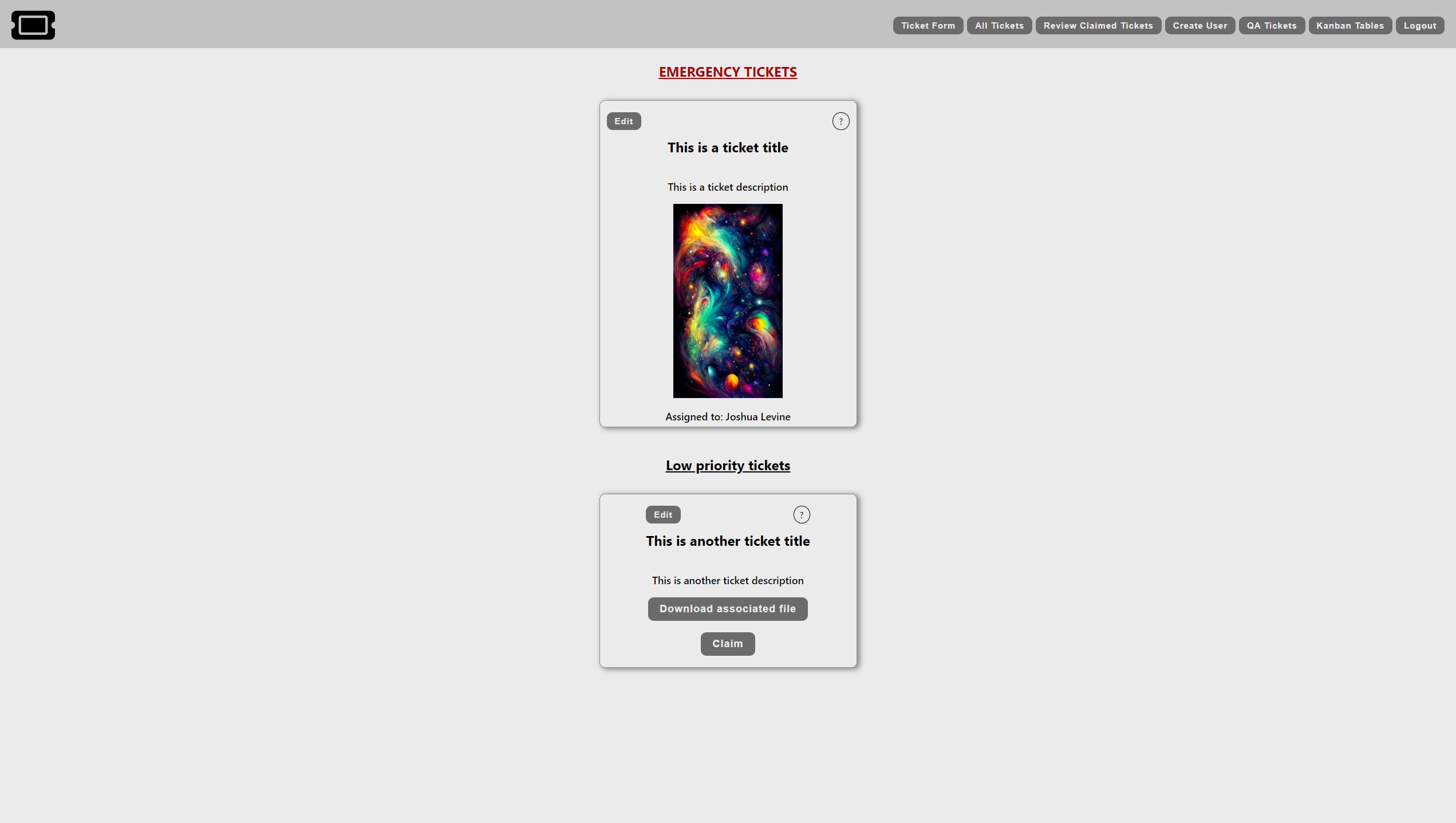Viewport: 1456px width, 823px height.
Task: Click EMERGENCY TICKETS section heading link
Action: click(x=727, y=72)
